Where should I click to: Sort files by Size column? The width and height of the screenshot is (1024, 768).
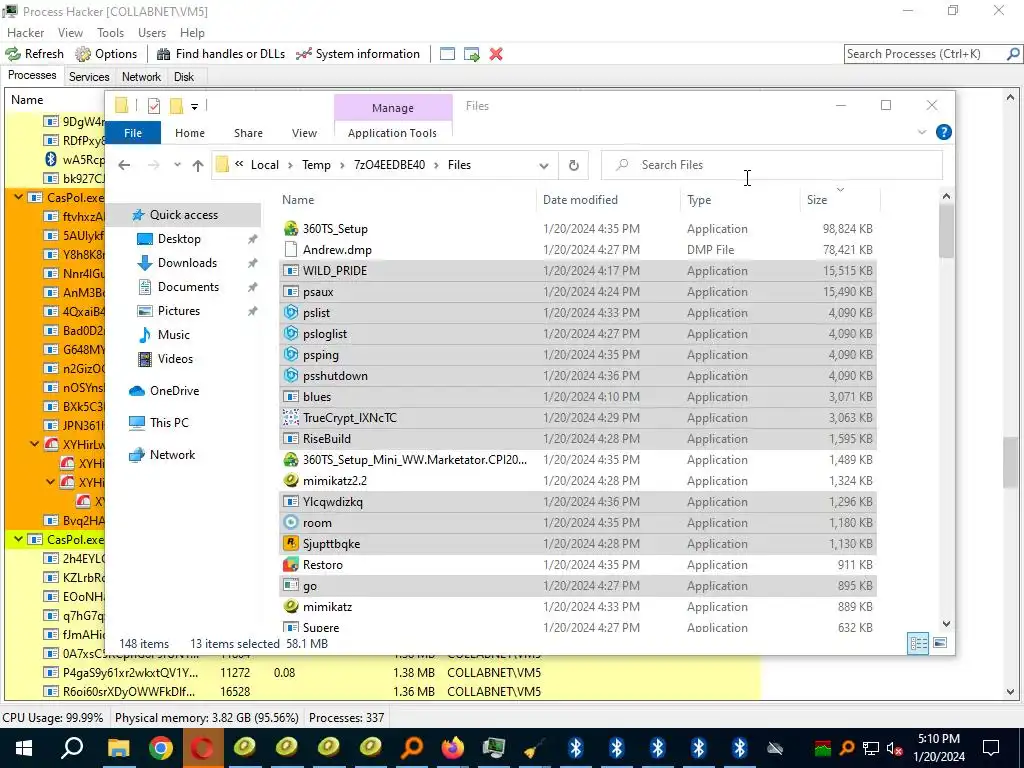coord(840,200)
